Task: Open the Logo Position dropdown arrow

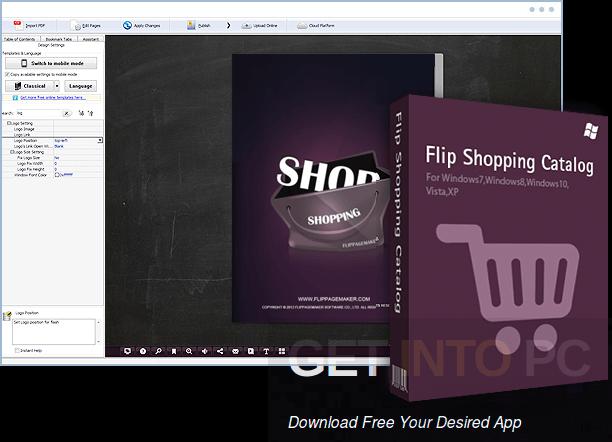Action: 100,140
